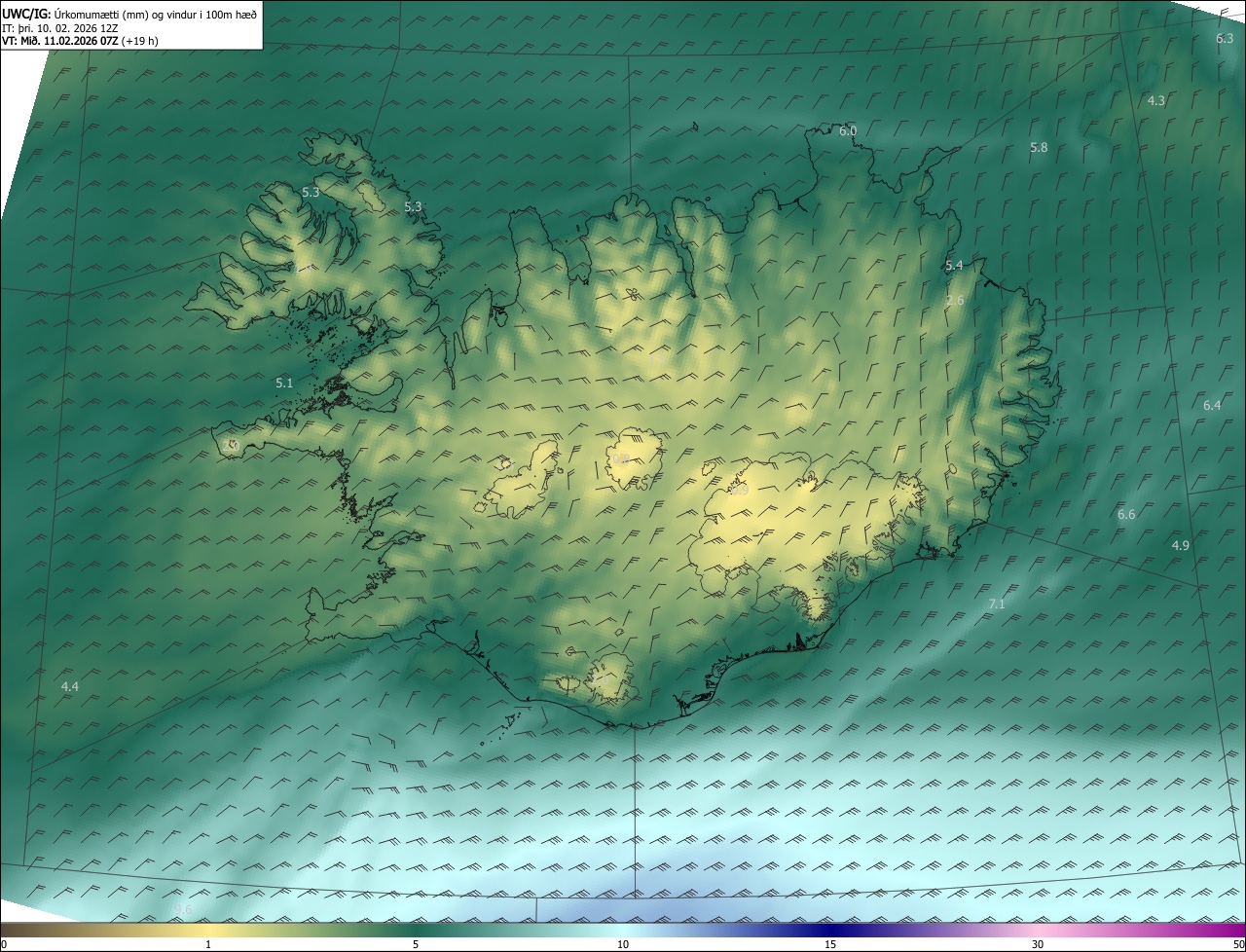This screenshot has width=1246, height=952.
Task: Select the 7.1 value label off the southeast coast
Action: tap(997, 604)
